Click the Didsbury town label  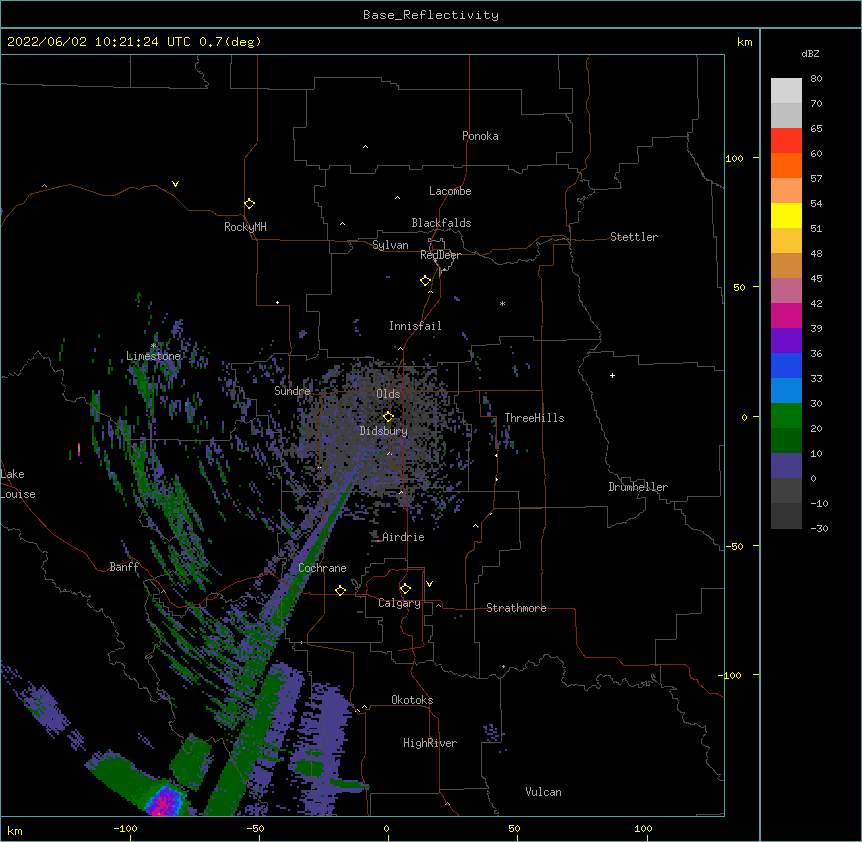tap(384, 431)
